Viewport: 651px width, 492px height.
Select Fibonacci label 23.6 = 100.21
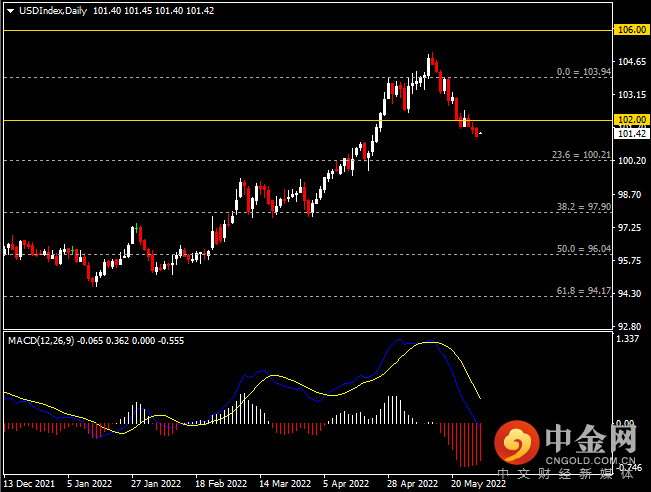[581, 155]
